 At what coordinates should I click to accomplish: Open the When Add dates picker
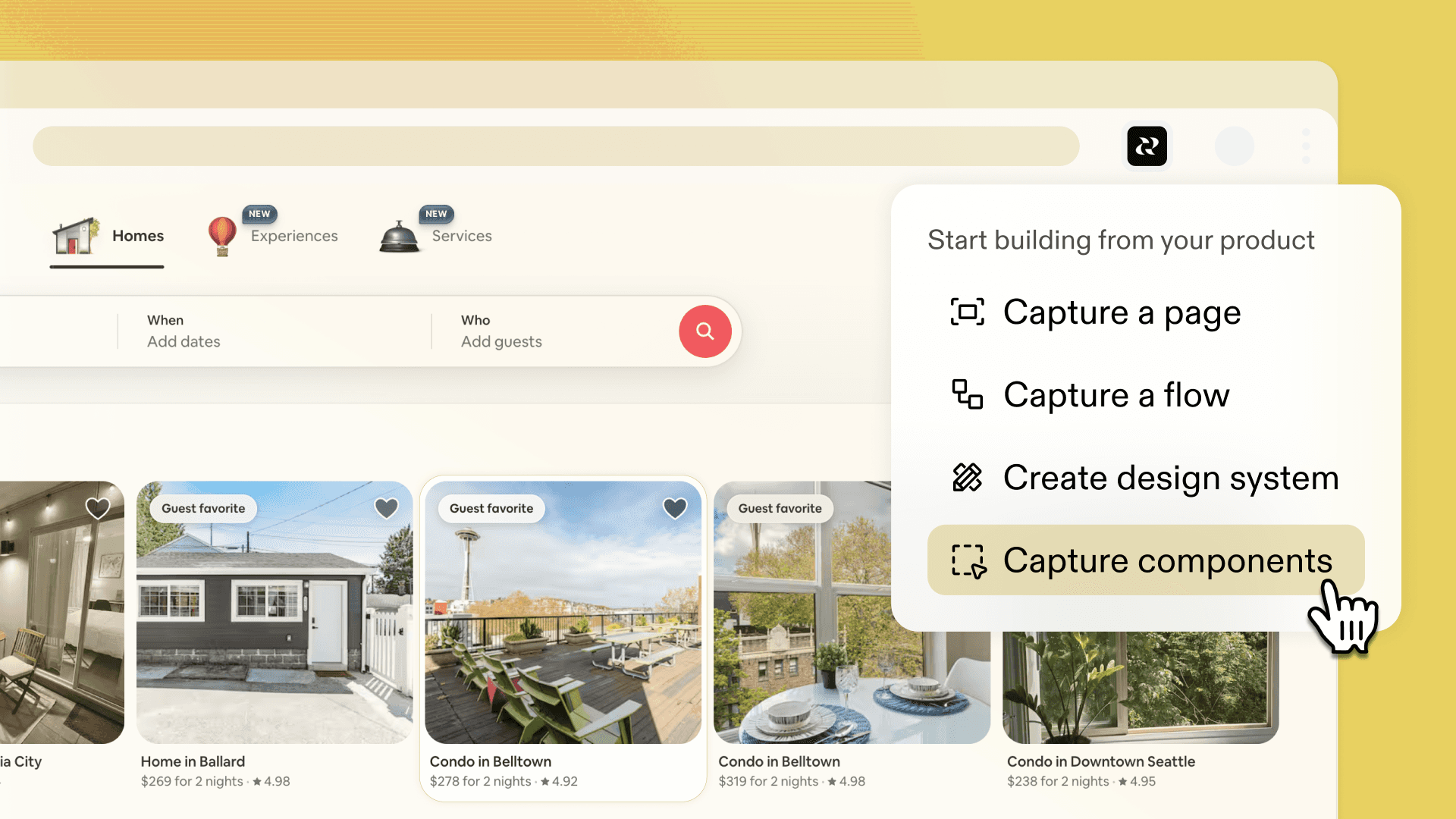(184, 331)
